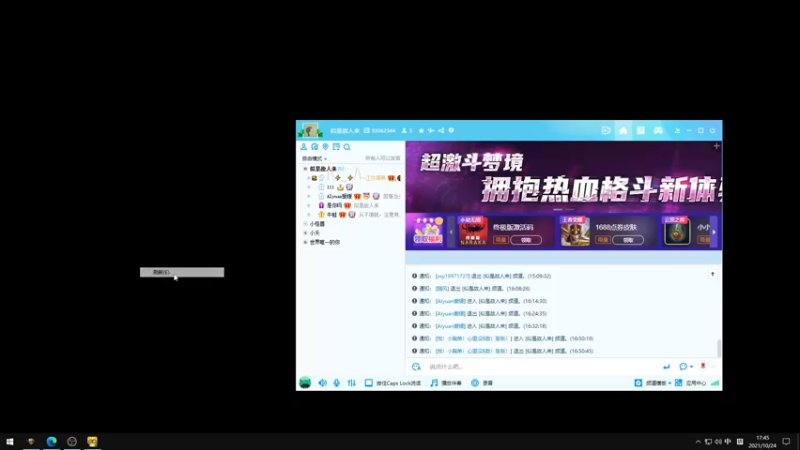The width and height of the screenshot is (800, 450).
Task: Click the chat message input field
Action: coord(541,366)
